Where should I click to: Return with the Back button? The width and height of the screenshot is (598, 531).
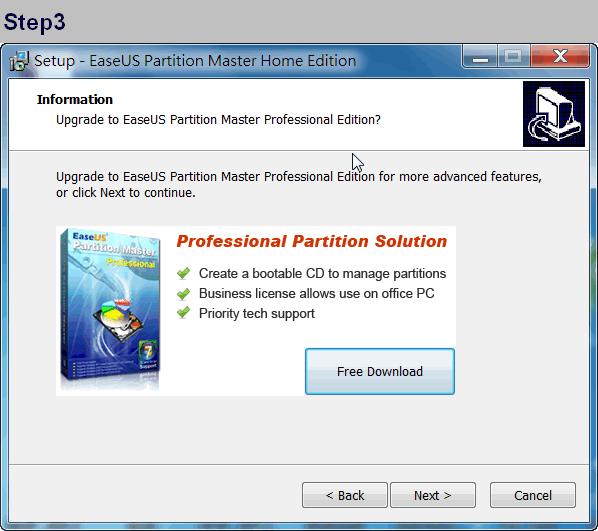(345, 495)
